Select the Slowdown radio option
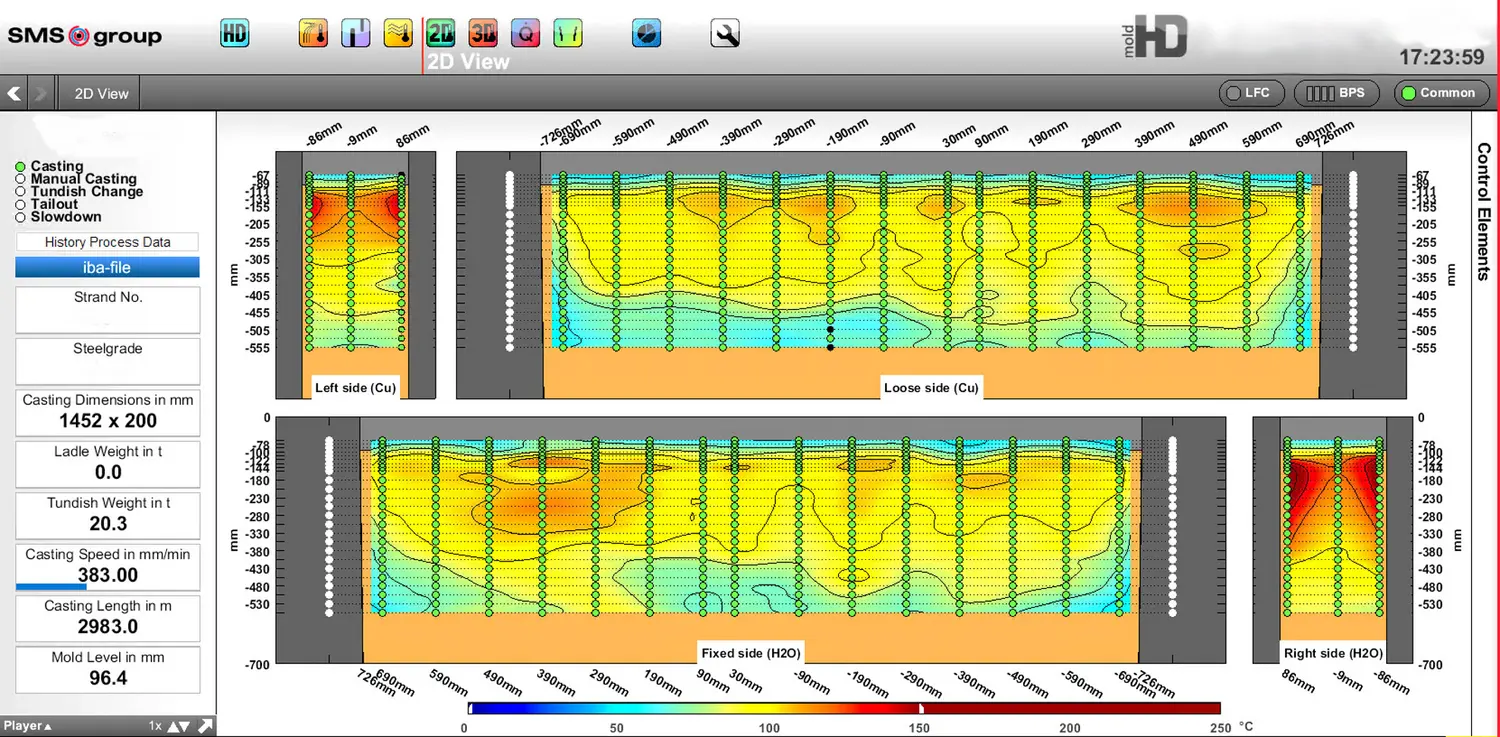The image size is (1500, 737). pyautogui.click(x=21, y=217)
